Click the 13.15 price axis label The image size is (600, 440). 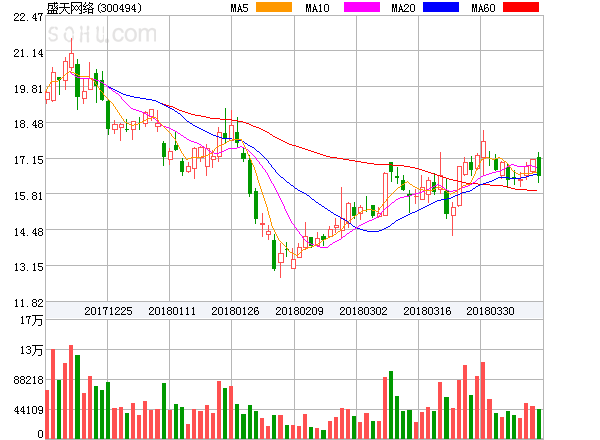click(28, 267)
